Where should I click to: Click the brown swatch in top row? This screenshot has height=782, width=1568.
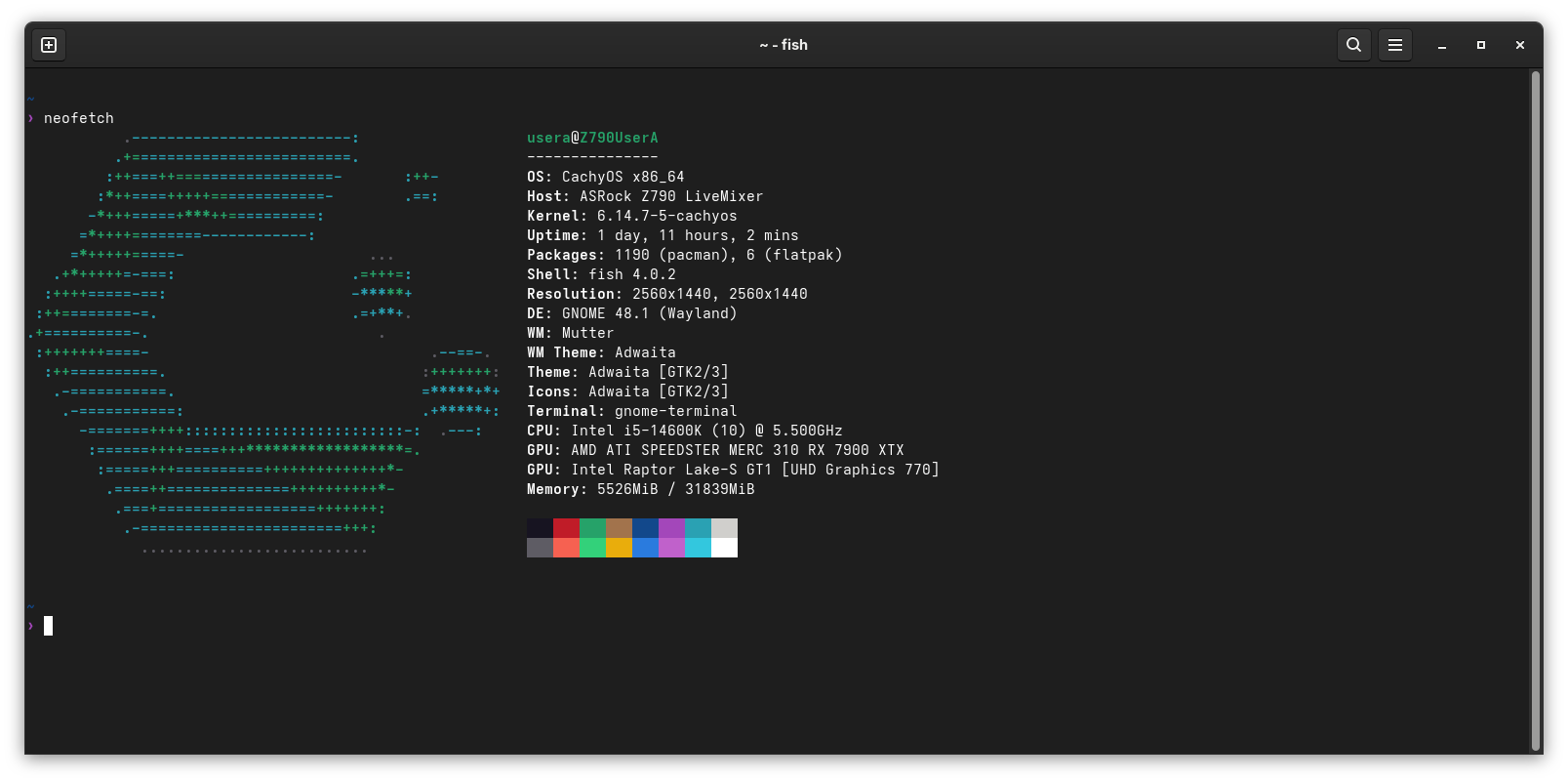pyautogui.click(x=619, y=528)
